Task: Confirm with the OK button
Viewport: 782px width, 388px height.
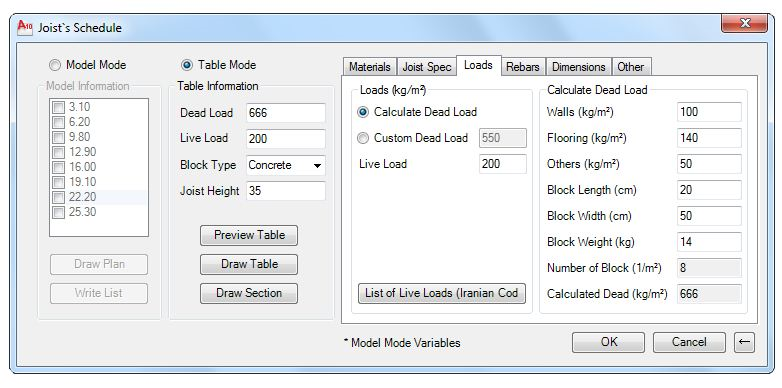Action: coord(608,342)
